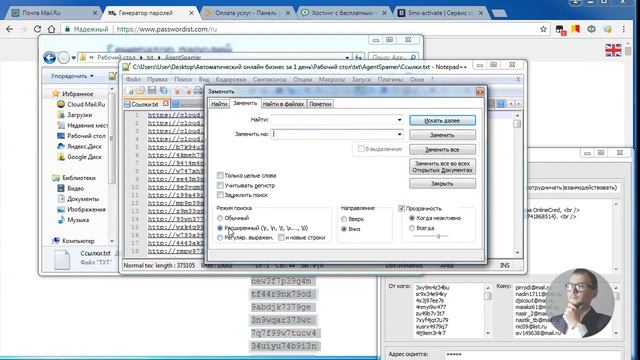Click the Заменить button
This screenshot has width=640, height=360.
(442, 135)
